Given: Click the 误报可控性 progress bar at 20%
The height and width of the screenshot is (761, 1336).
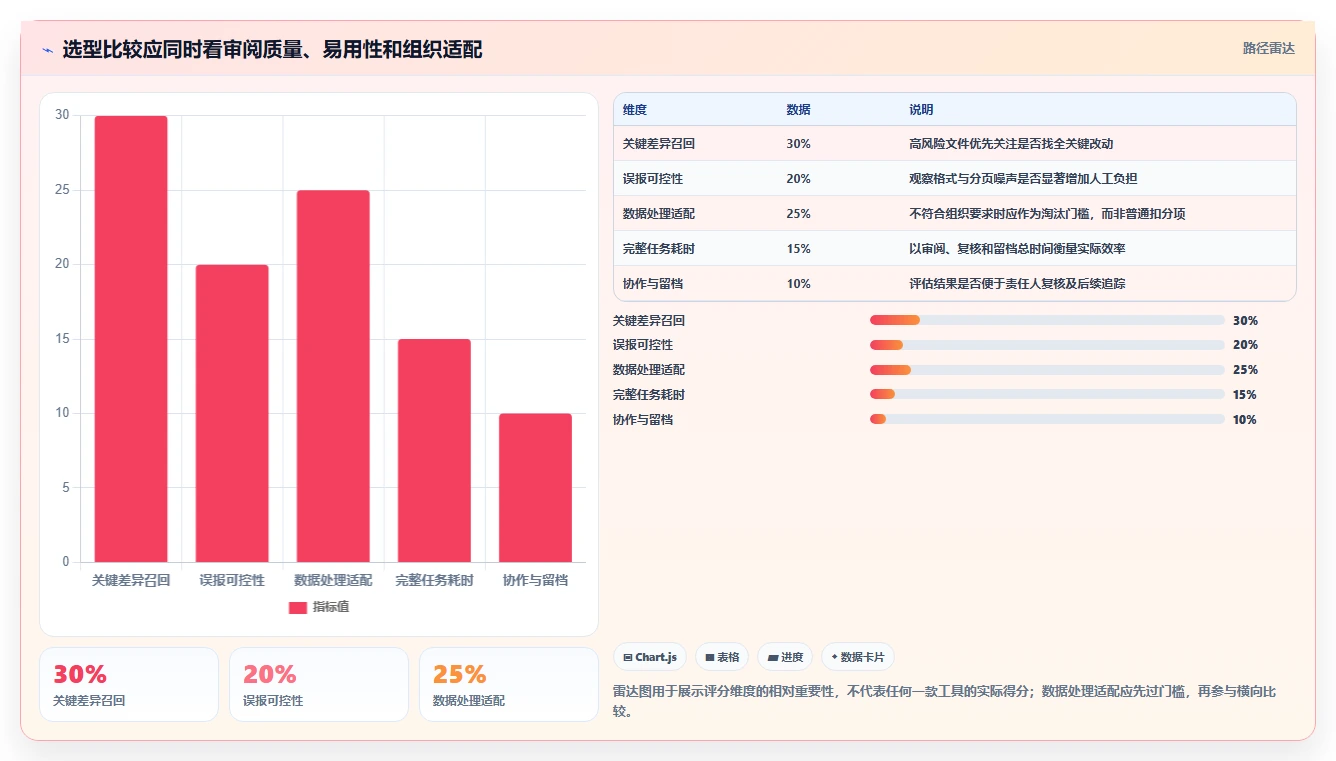Looking at the screenshot, I should click(x=1047, y=345).
